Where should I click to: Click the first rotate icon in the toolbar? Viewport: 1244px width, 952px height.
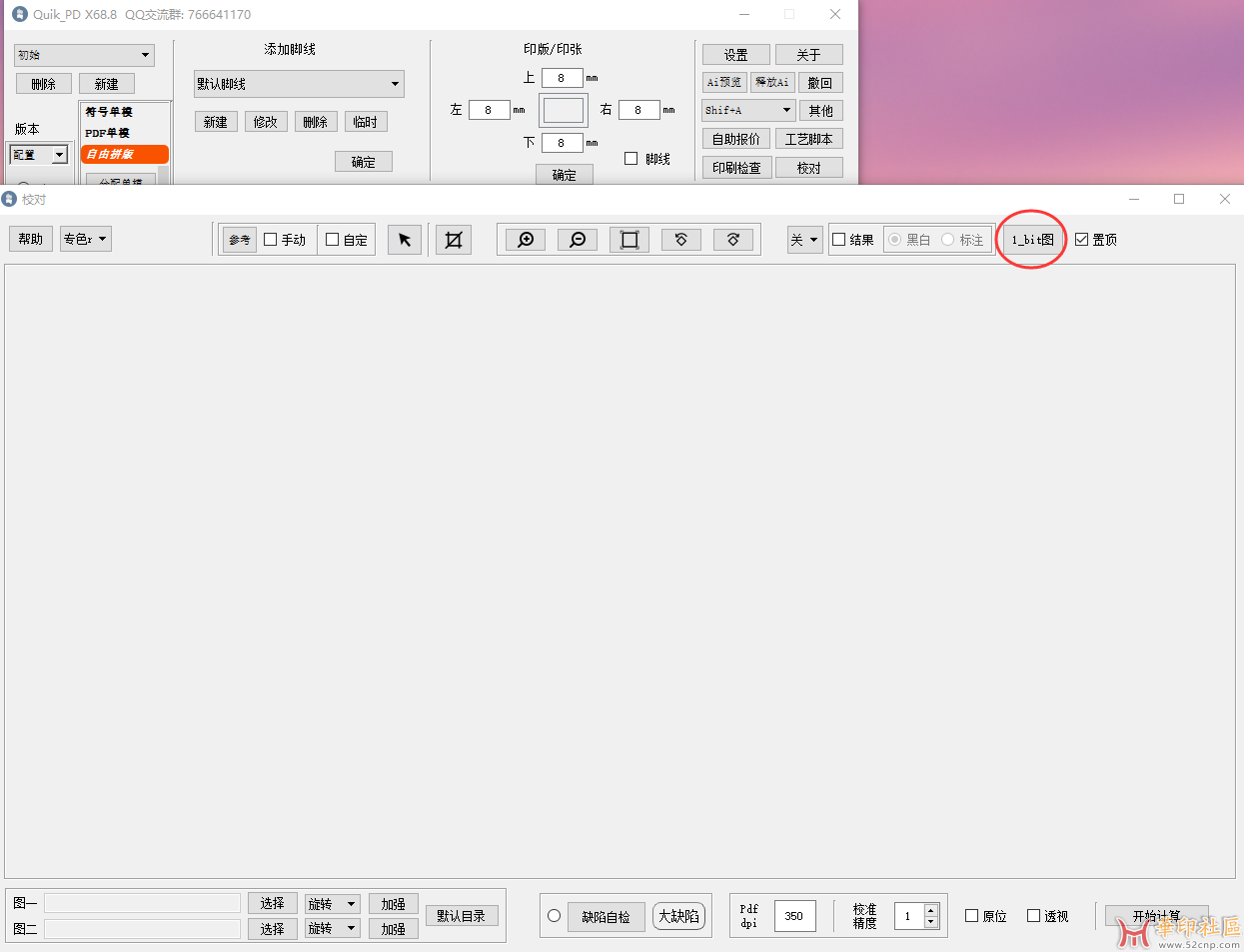[681, 240]
